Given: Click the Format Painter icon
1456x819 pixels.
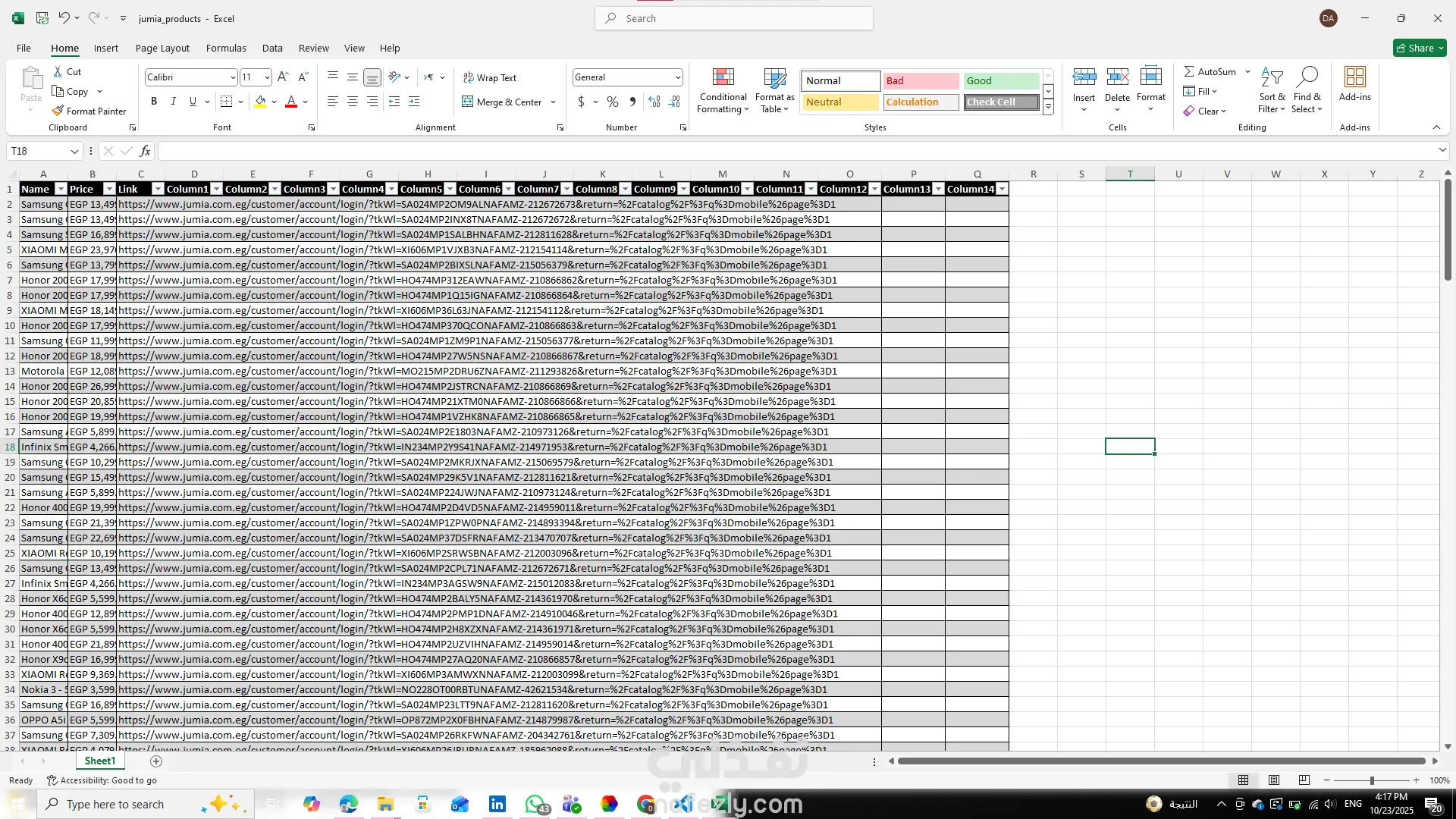Looking at the screenshot, I should tap(58, 111).
